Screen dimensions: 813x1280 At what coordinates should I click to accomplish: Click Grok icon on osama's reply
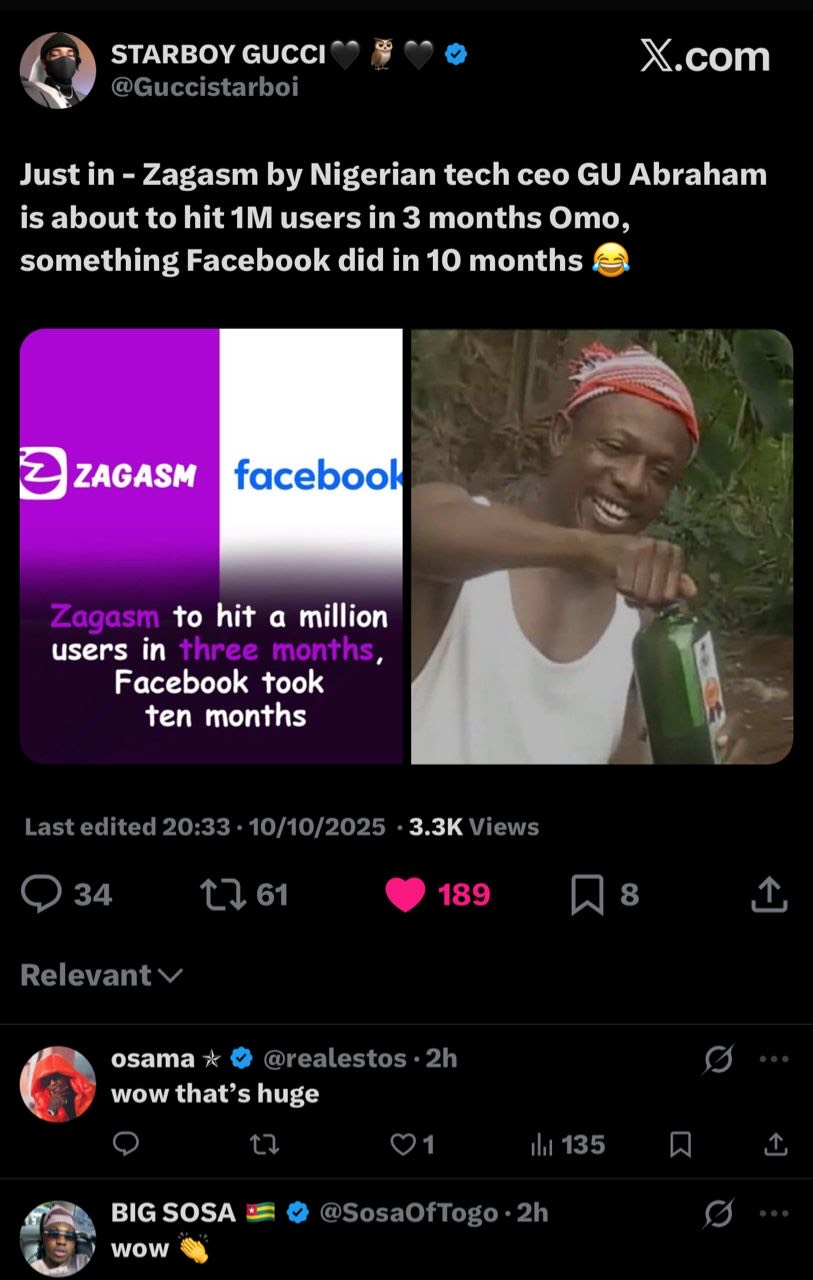(x=718, y=1059)
